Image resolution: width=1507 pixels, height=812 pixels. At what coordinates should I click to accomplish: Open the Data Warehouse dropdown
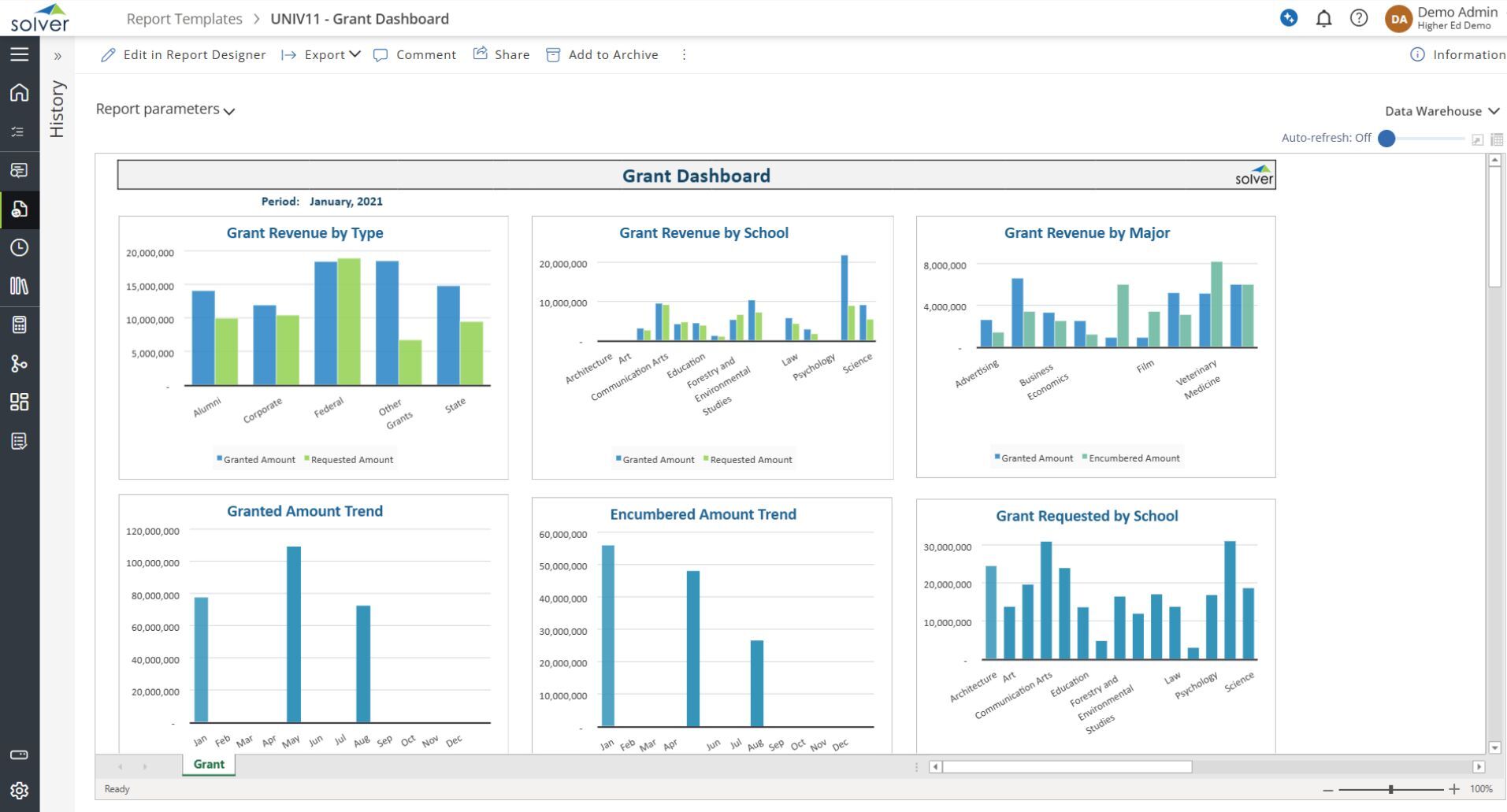pos(1442,111)
